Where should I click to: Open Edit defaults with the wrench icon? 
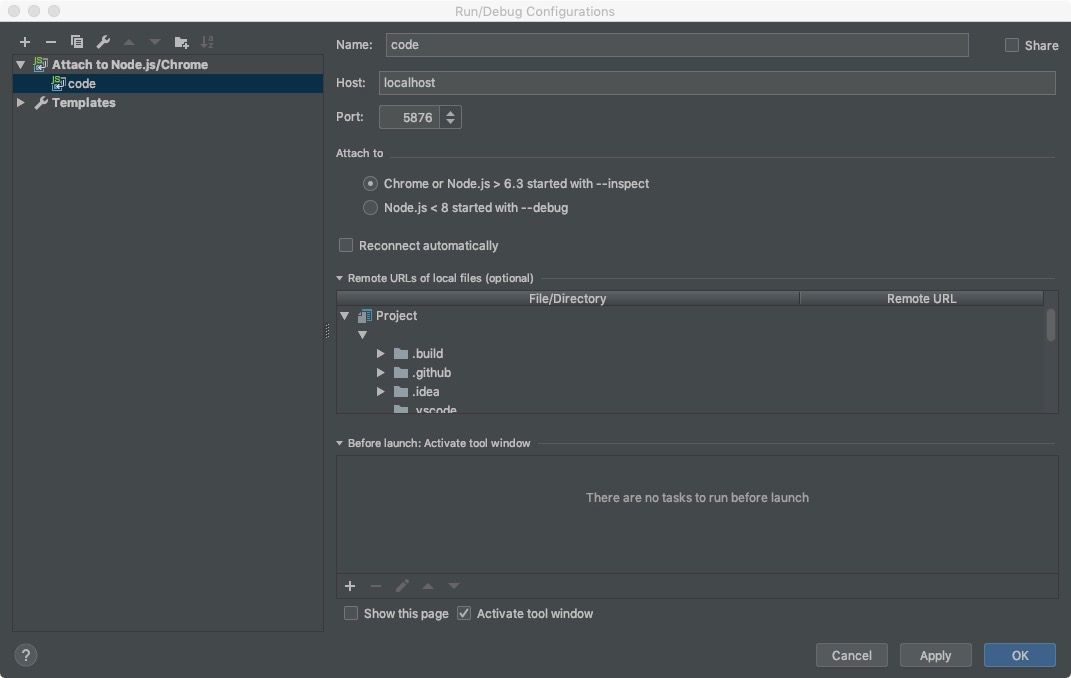coord(102,42)
